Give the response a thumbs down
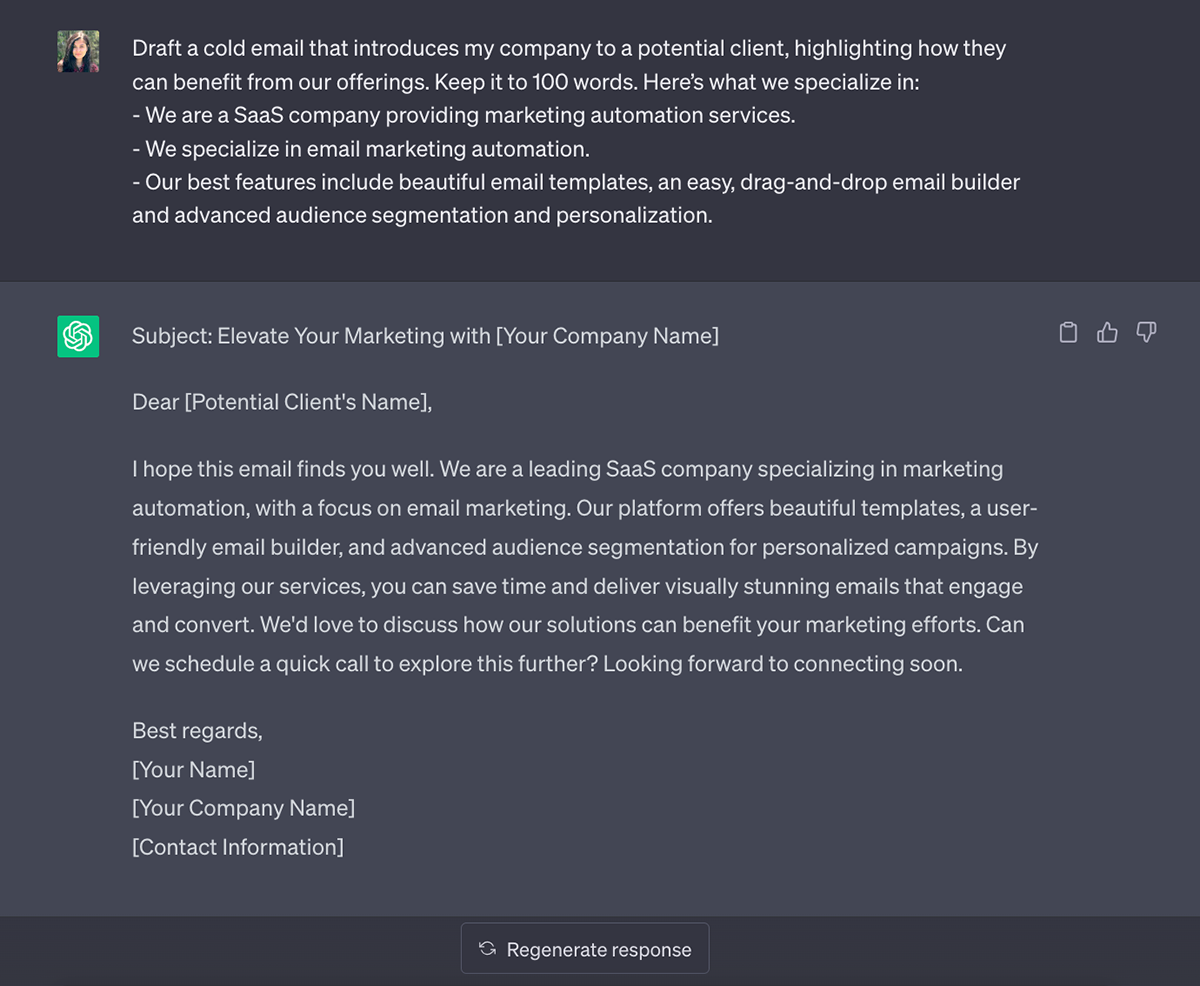Viewport: 1200px width, 986px height. pos(1146,333)
